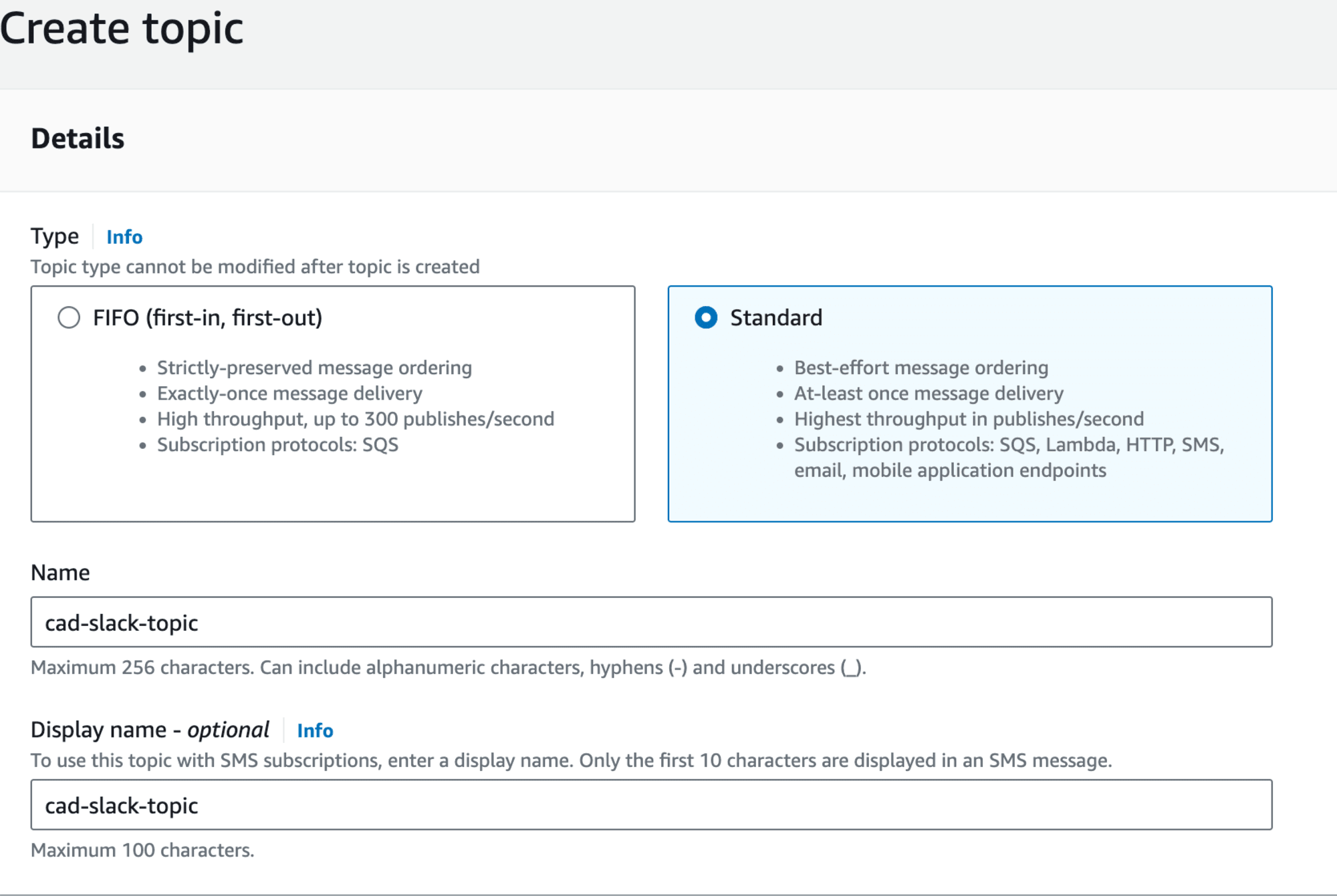
Task: Click the Name input field
Action: (x=651, y=622)
